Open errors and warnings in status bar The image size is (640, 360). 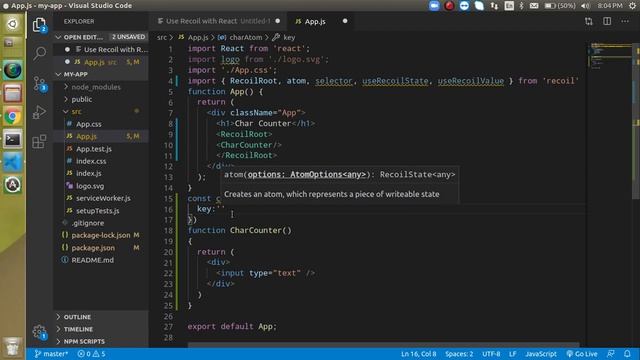tap(91, 353)
